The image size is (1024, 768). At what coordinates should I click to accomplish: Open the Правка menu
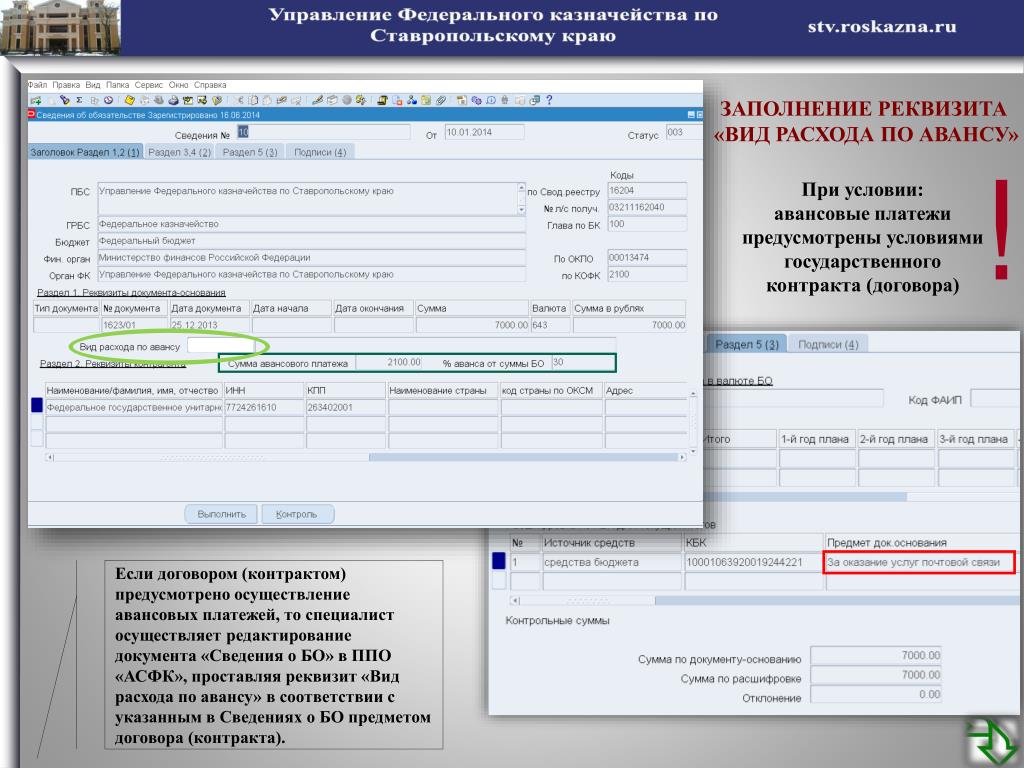tap(66, 85)
